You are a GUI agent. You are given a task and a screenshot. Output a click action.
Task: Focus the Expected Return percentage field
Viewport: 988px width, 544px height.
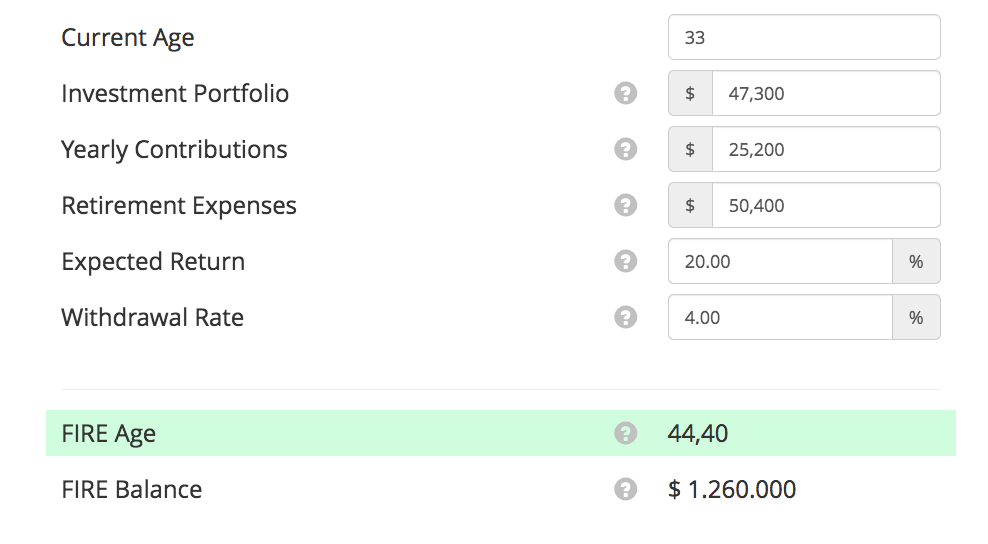[780, 262]
